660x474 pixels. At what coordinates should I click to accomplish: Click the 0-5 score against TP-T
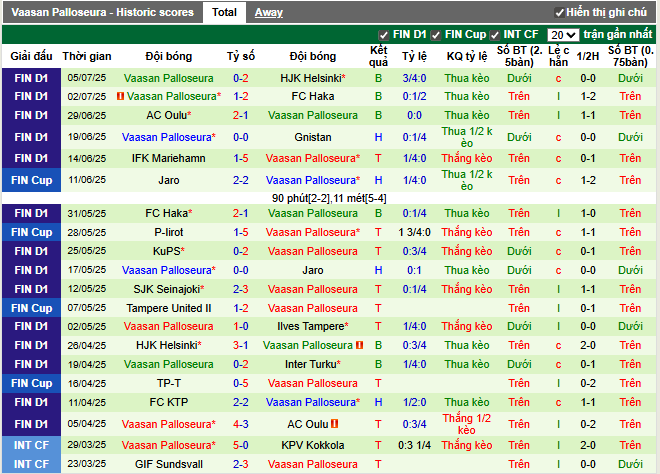point(241,383)
